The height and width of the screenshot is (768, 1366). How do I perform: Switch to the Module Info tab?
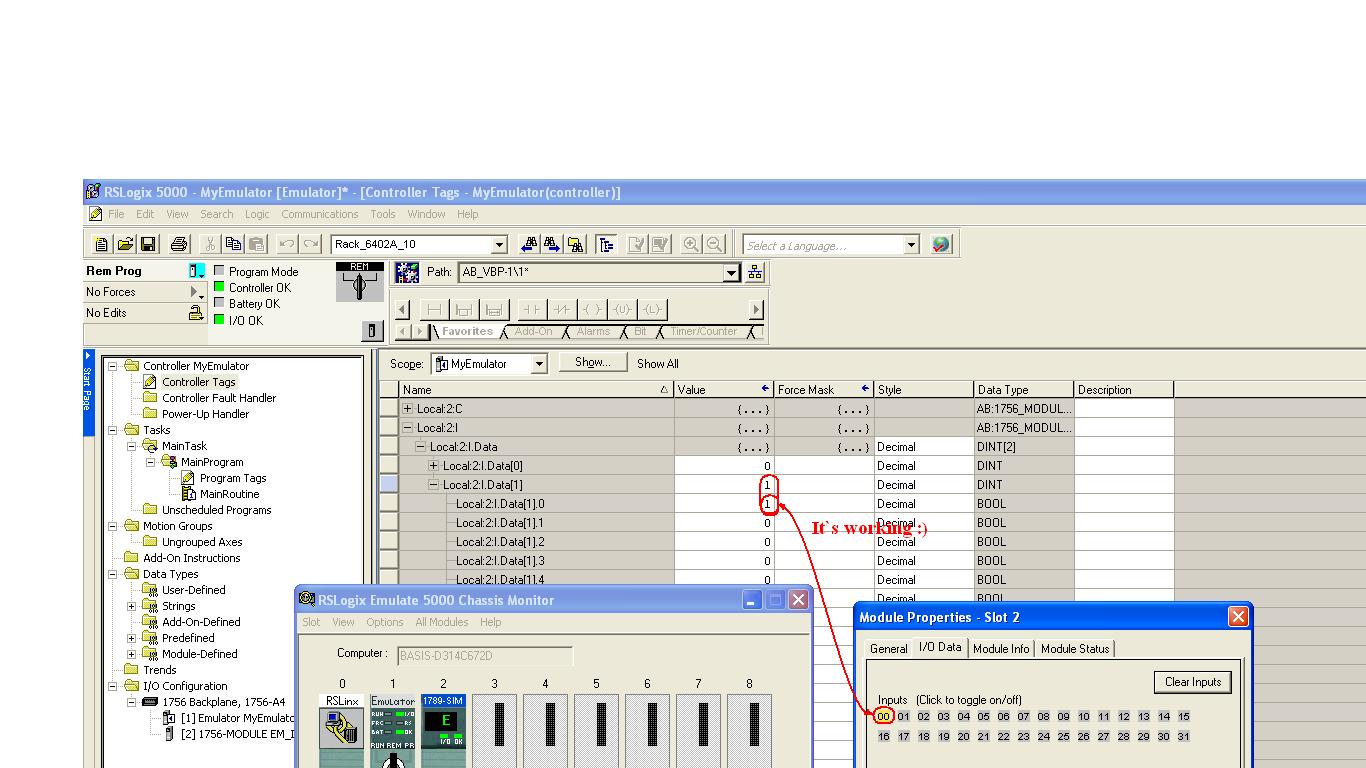click(1001, 649)
